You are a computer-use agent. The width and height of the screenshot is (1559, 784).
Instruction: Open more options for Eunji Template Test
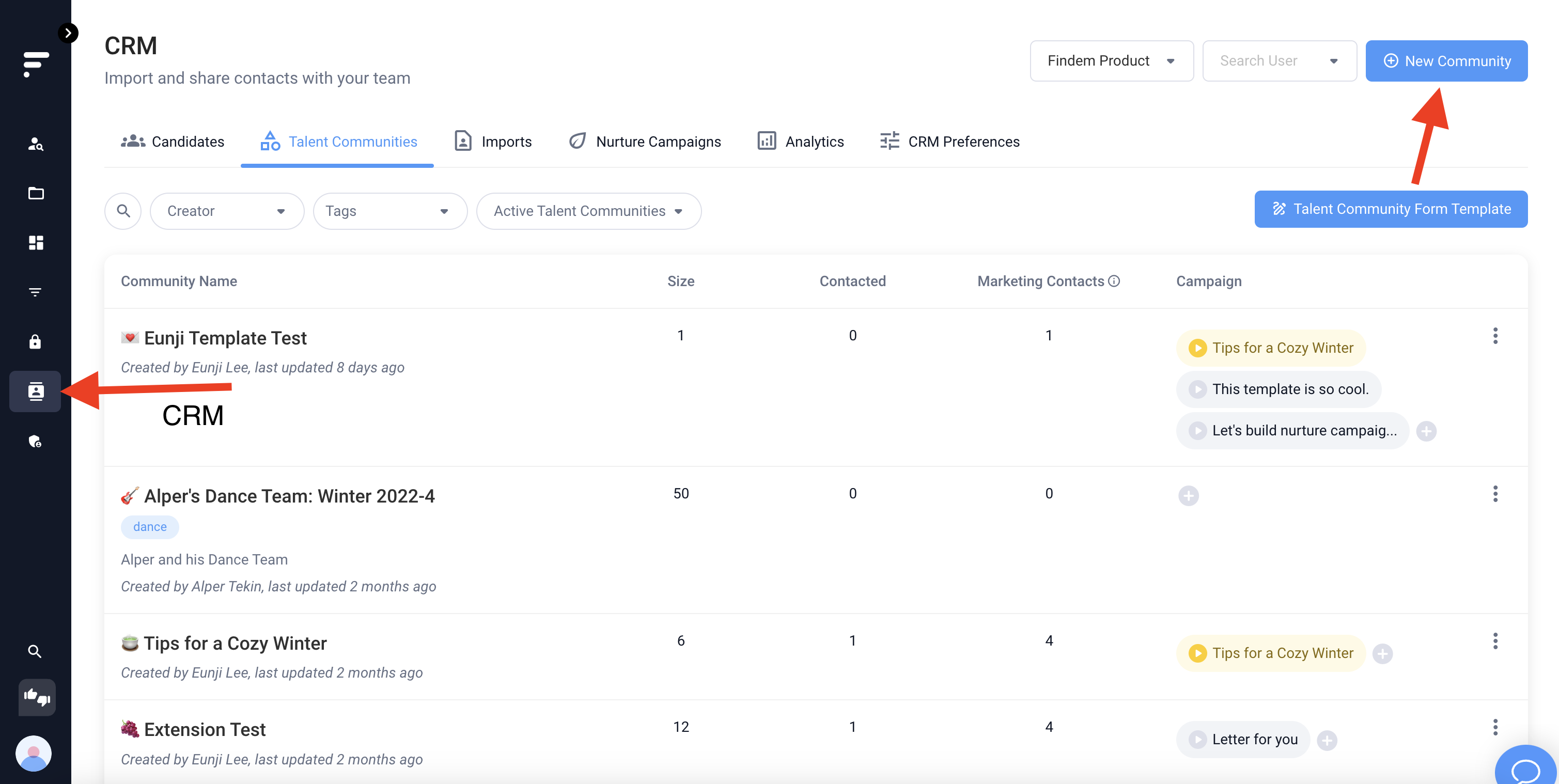tap(1495, 336)
